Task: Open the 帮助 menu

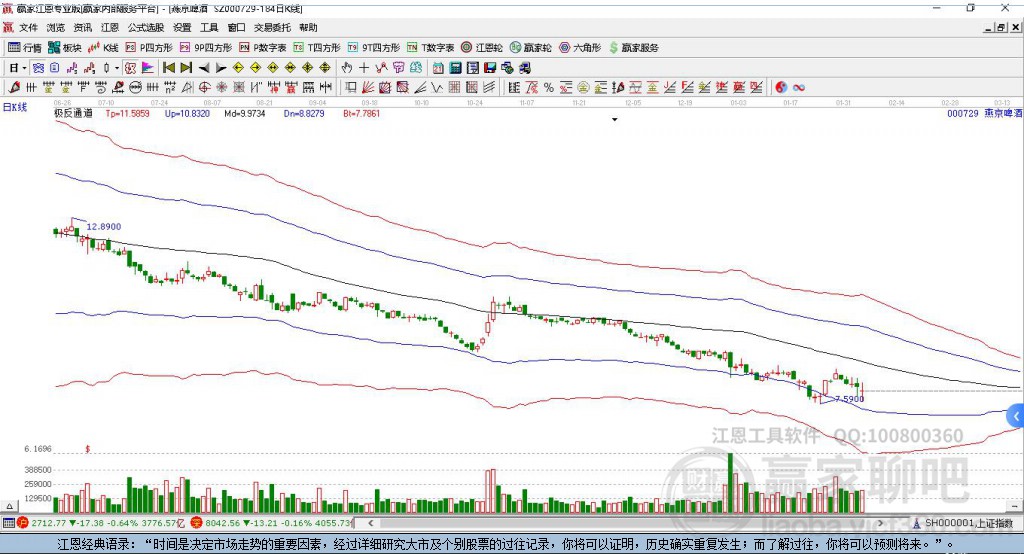Action: (308, 27)
